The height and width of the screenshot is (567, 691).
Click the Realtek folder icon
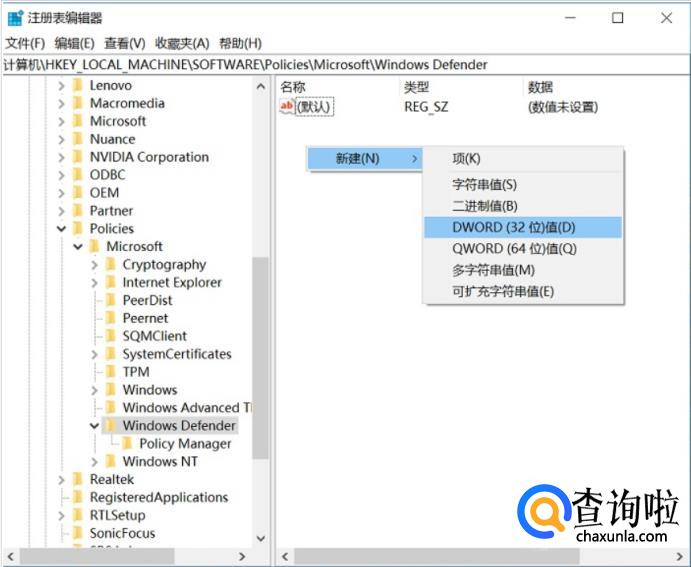point(77,480)
